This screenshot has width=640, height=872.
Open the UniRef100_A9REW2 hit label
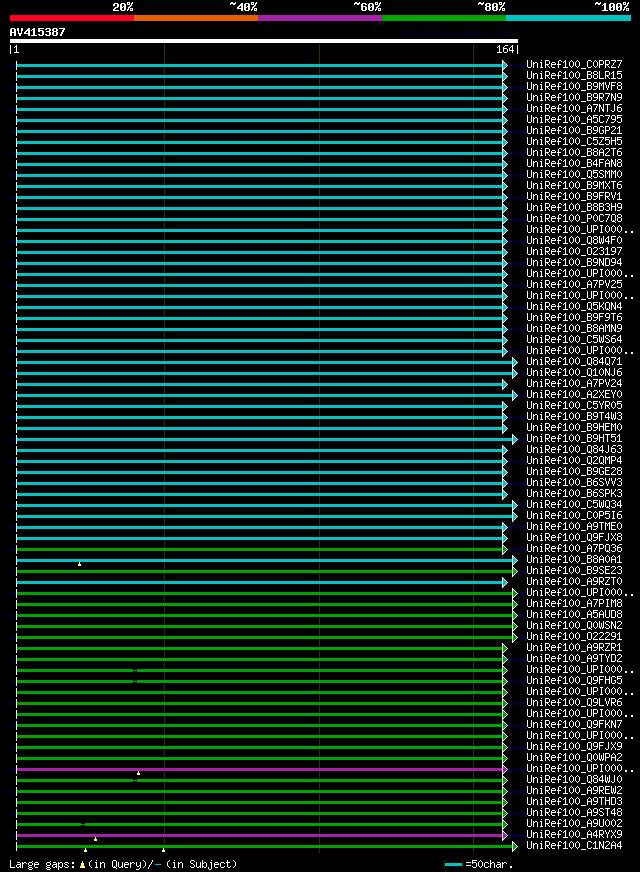pyautogui.click(x=574, y=790)
